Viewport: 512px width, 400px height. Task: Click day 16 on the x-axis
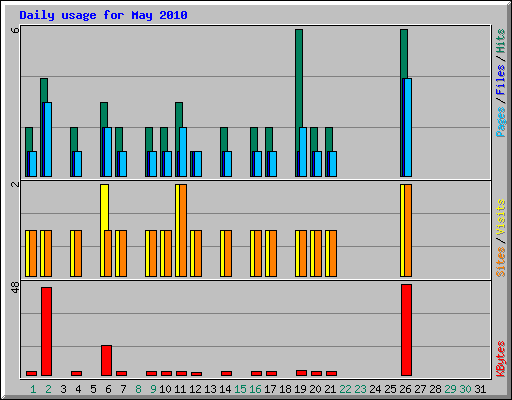coord(255,389)
